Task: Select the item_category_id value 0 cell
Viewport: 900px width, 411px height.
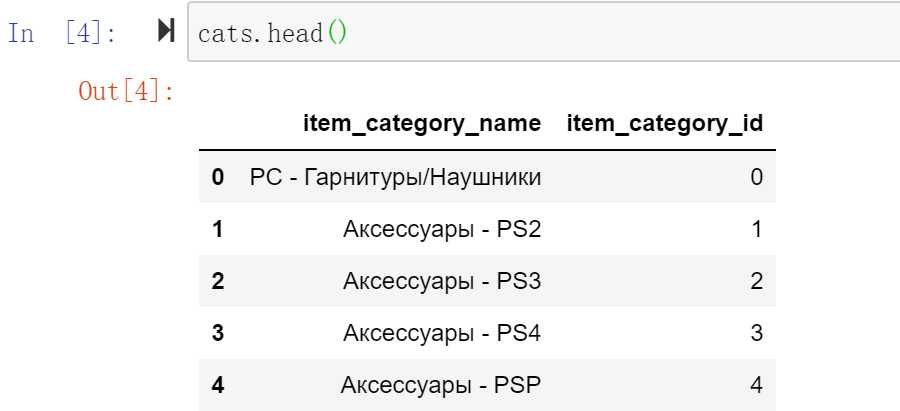Action: [757, 177]
